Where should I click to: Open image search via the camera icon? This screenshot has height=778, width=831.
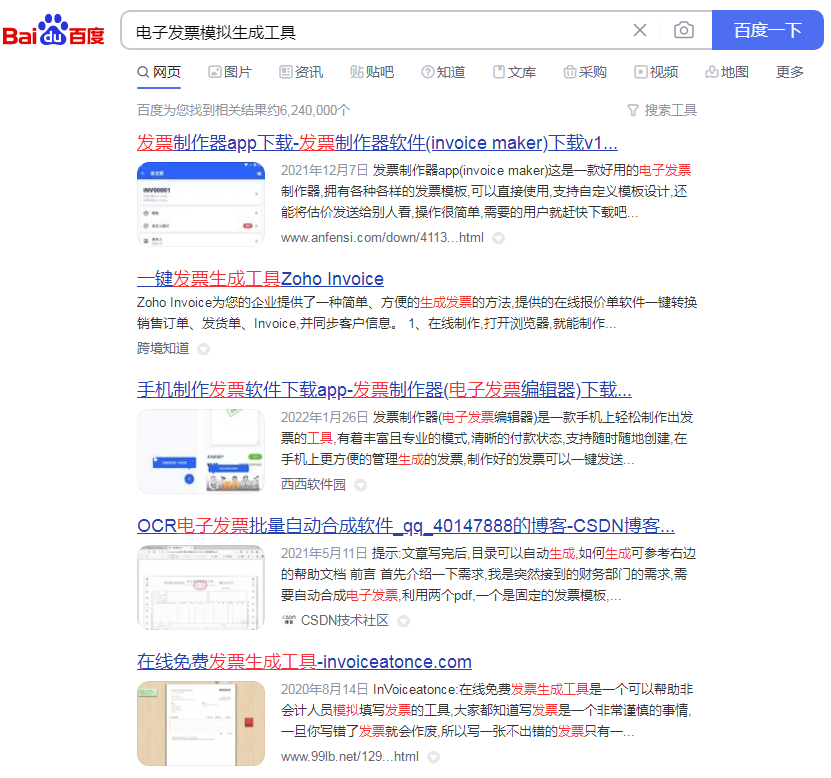point(684,30)
